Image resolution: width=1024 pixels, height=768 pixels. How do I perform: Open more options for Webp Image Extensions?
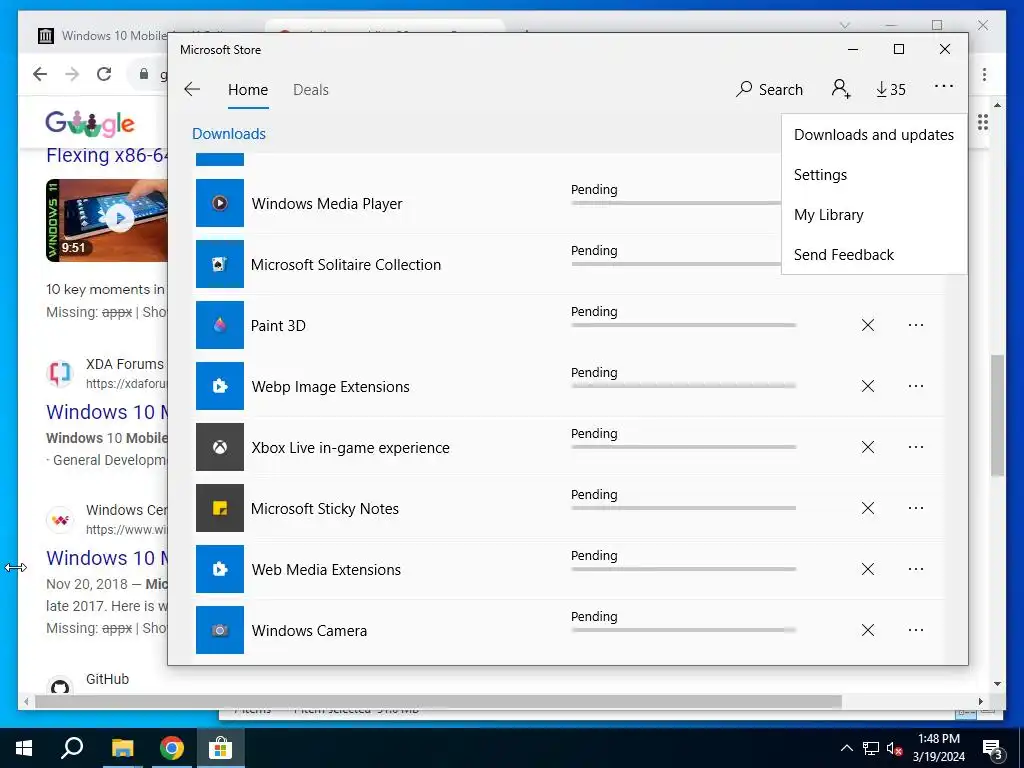coord(916,386)
